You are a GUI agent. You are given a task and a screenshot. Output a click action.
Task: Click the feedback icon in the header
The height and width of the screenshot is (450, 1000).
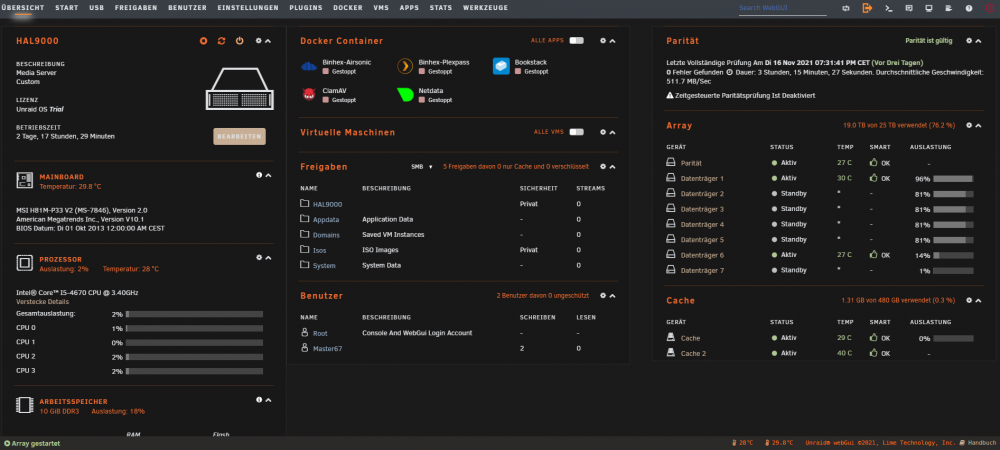[x=909, y=8]
